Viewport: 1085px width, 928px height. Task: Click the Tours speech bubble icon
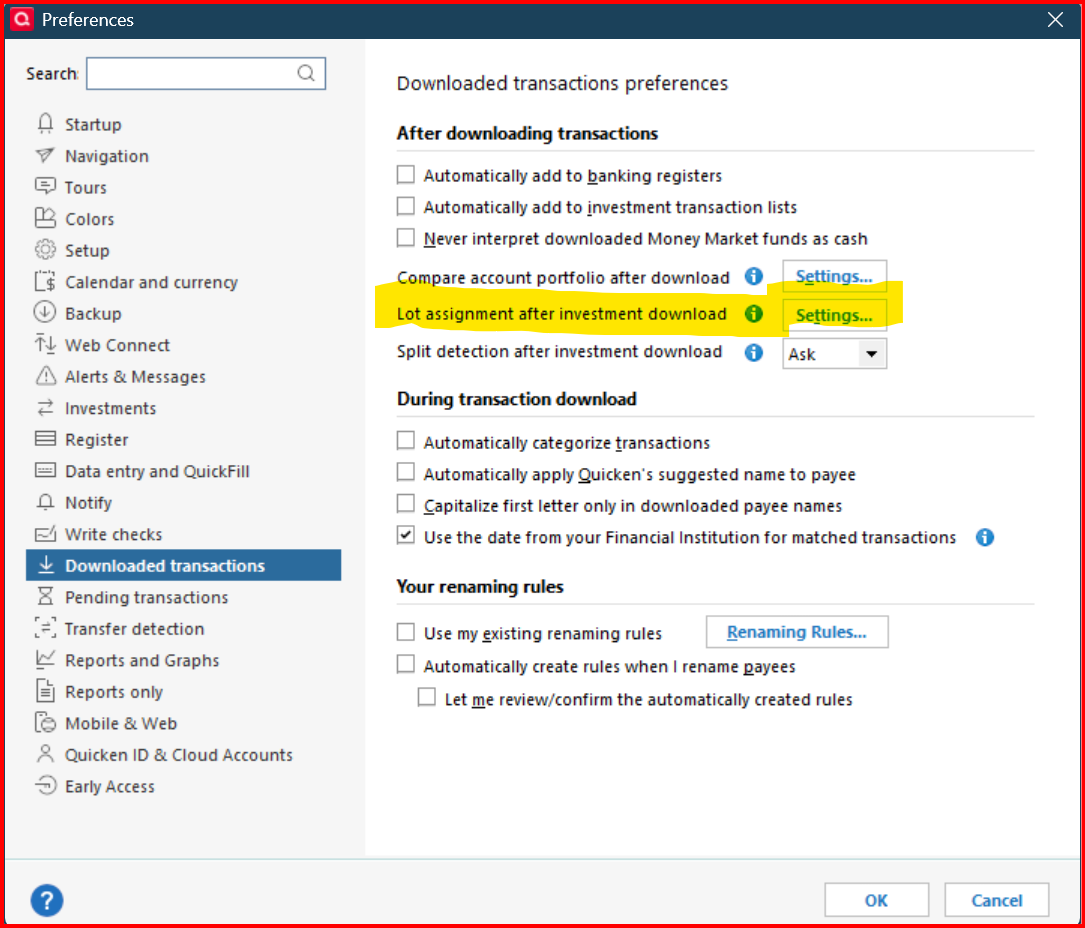coord(45,186)
